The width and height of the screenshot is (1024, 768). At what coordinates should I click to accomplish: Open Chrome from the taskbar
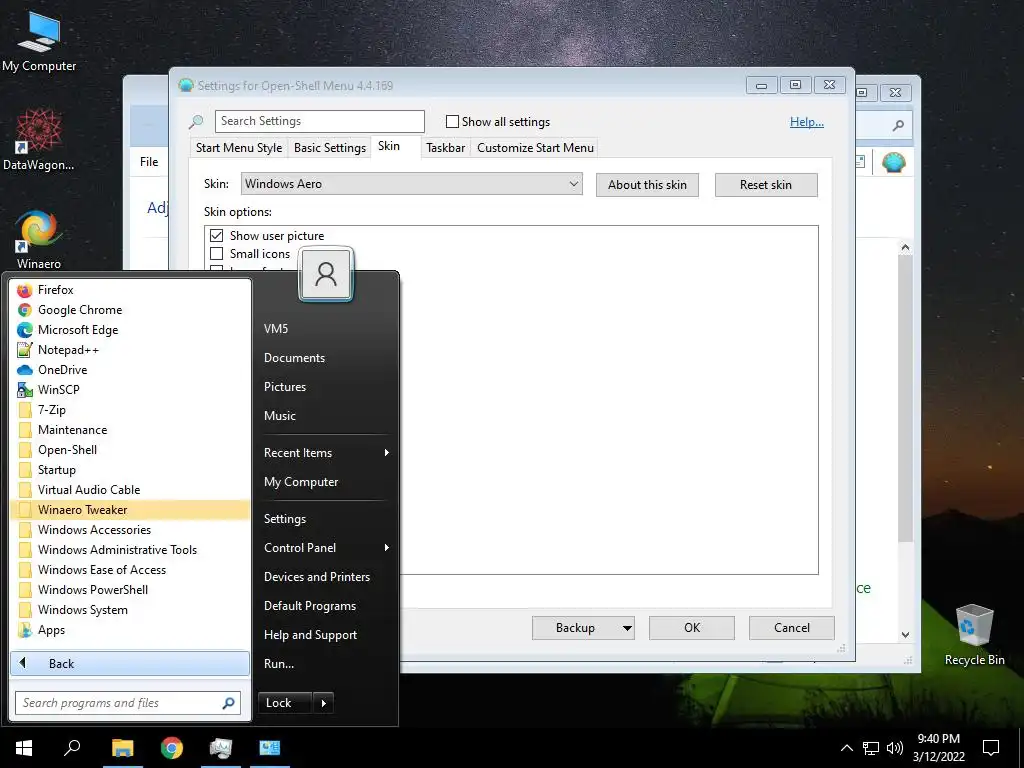click(x=172, y=748)
